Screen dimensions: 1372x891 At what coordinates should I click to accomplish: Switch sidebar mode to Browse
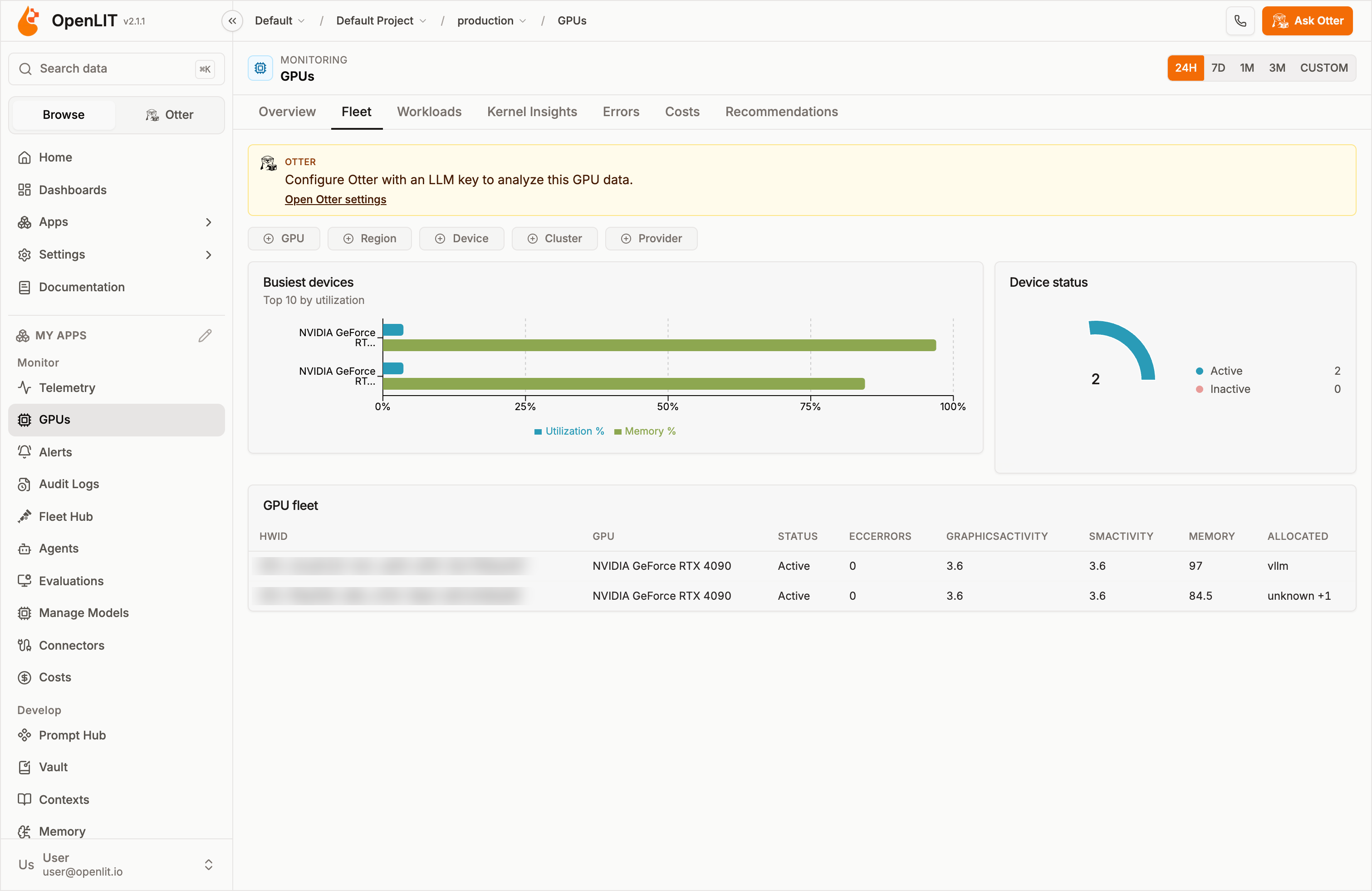tap(64, 115)
